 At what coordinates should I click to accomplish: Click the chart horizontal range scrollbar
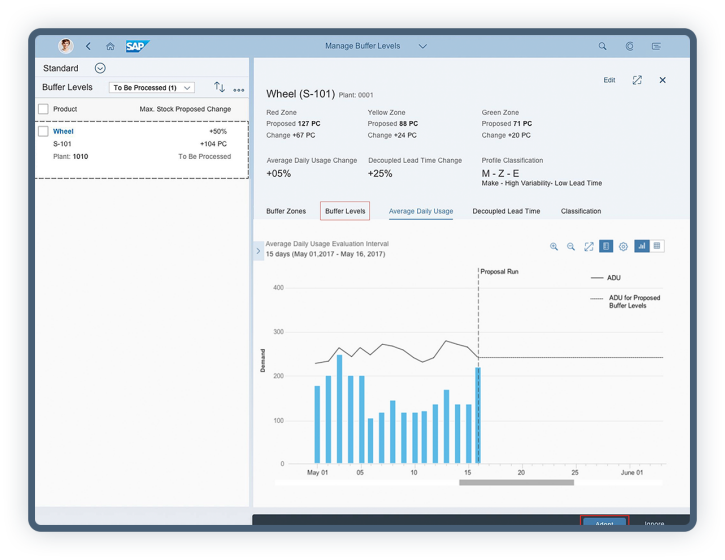516,482
